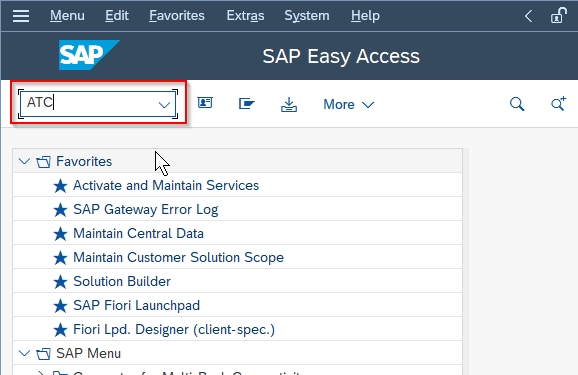Select the Solution Builder favorite entry
This screenshot has height=375, width=578.
point(237,281)
